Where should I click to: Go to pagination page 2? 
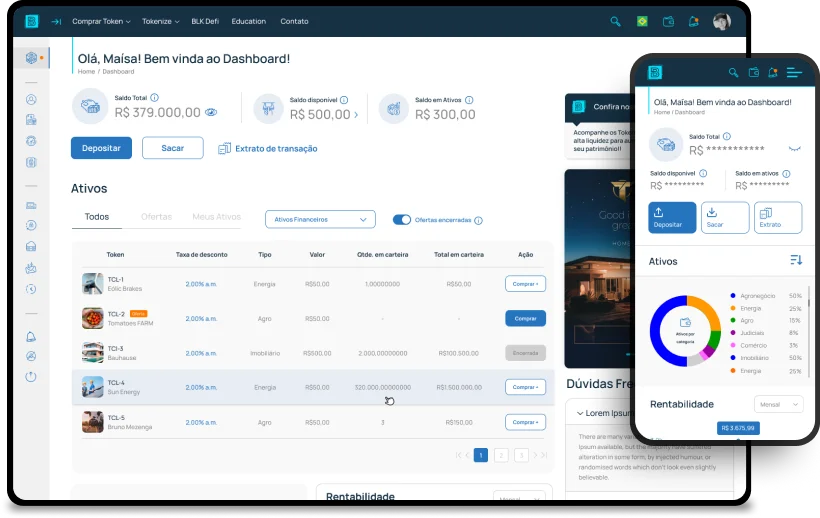(x=501, y=455)
